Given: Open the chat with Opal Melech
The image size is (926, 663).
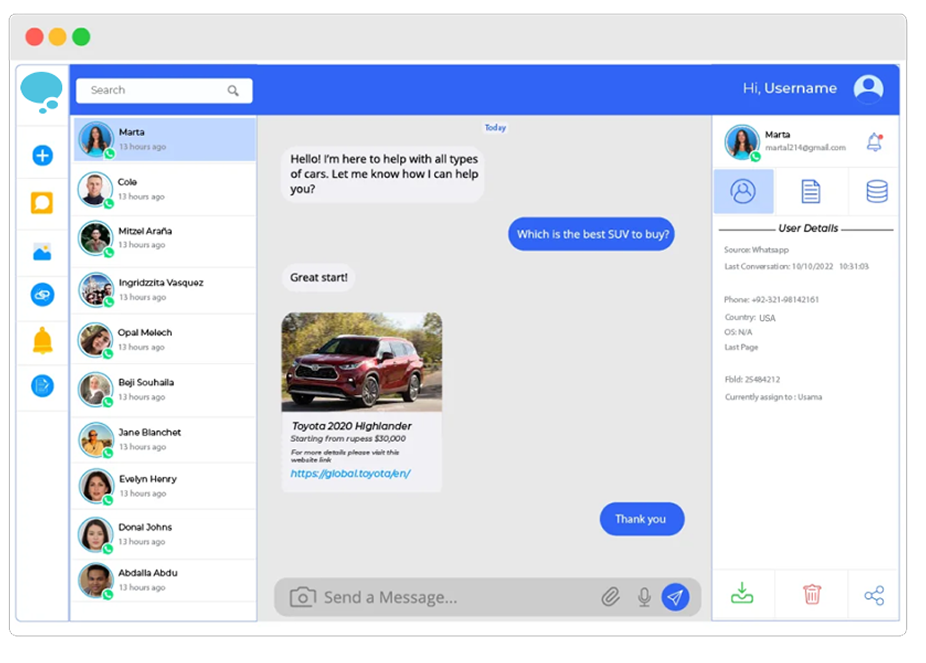Looking at the screenshot, I should (163, 339).
